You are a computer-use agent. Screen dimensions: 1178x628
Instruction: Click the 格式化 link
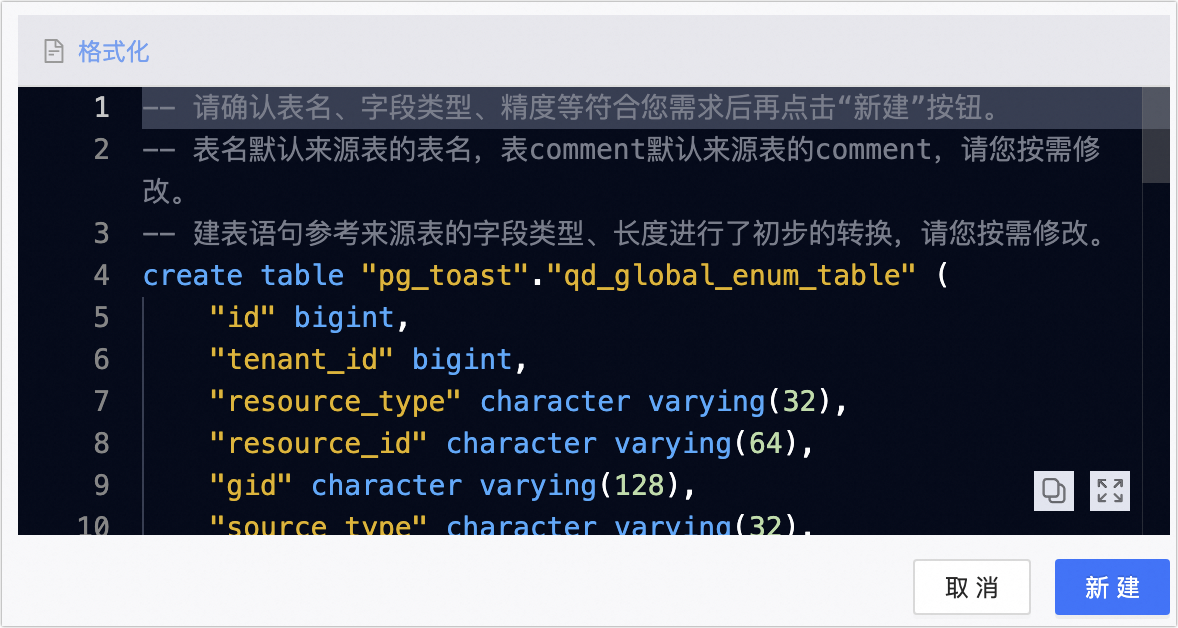click(x=113, y=52)
